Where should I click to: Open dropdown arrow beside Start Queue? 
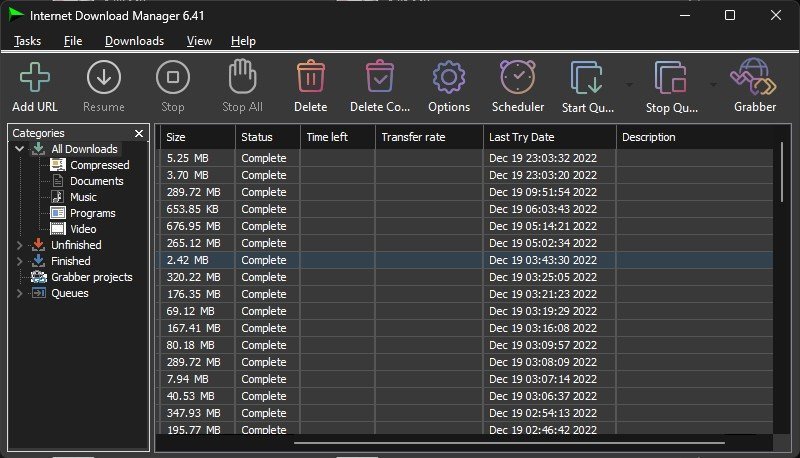[629, 84]
